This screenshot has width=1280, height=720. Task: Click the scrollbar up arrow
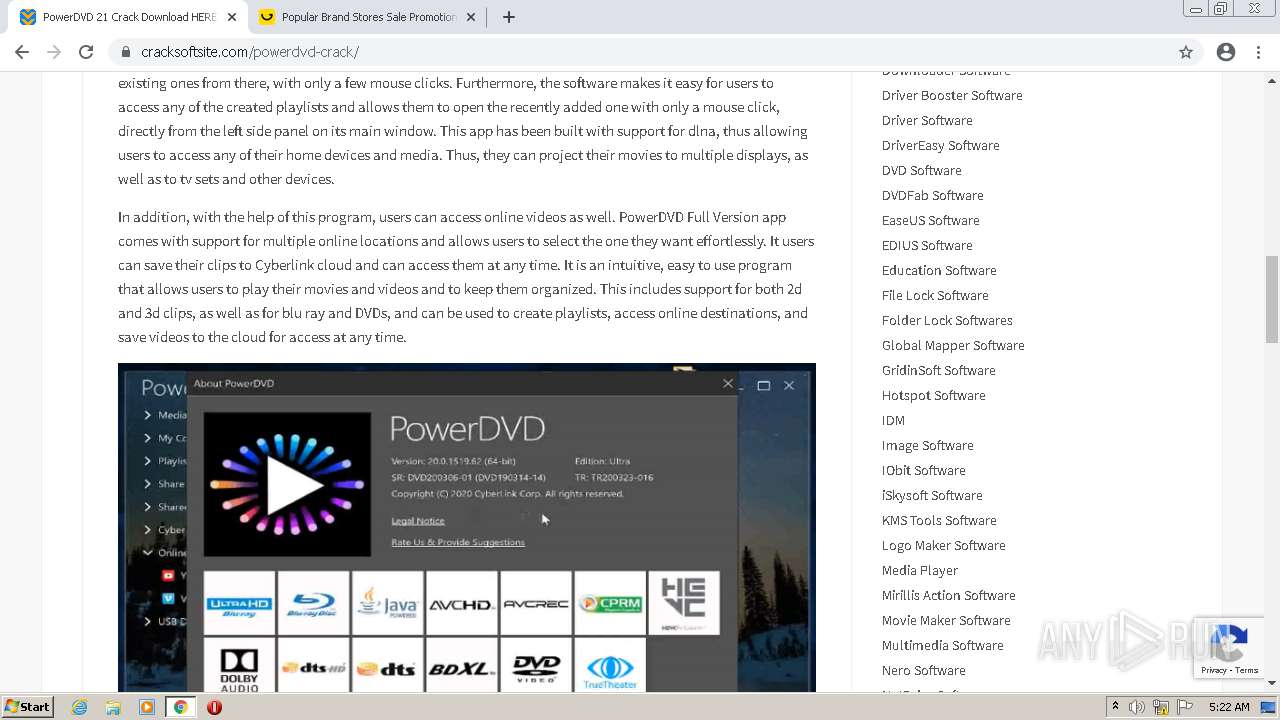[1272, 79]
